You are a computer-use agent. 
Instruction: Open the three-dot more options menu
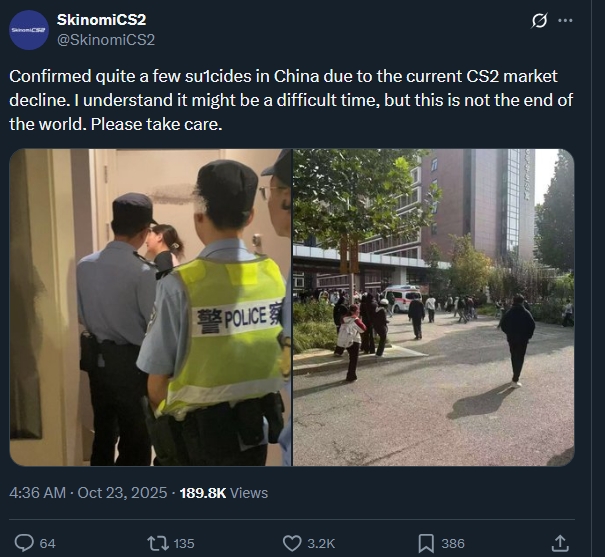[565, 20]
